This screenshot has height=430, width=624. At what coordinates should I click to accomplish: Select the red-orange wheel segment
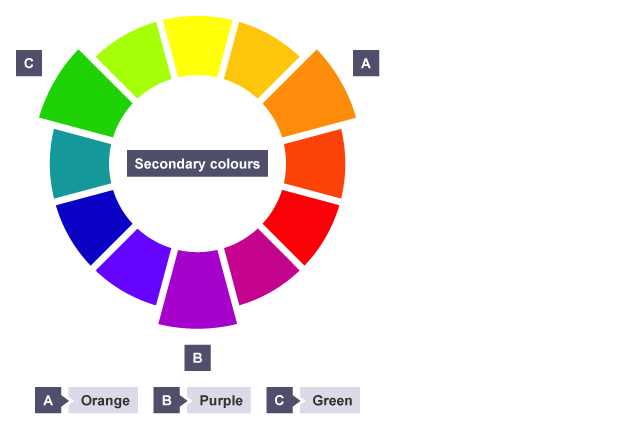pos(315,163)
